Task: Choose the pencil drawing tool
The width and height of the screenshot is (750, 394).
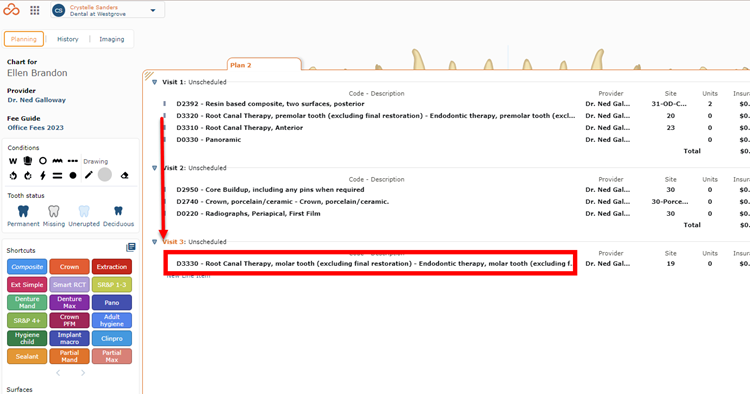Action: click(x=88, y=175)
